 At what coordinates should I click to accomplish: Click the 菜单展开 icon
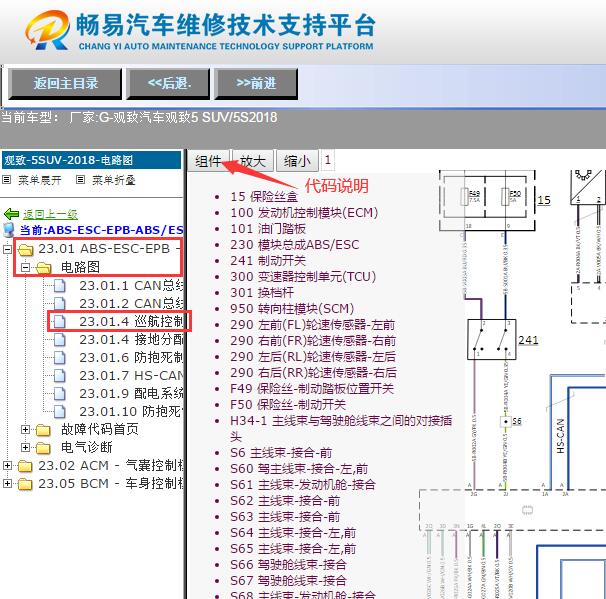click(x=7, y=180)
